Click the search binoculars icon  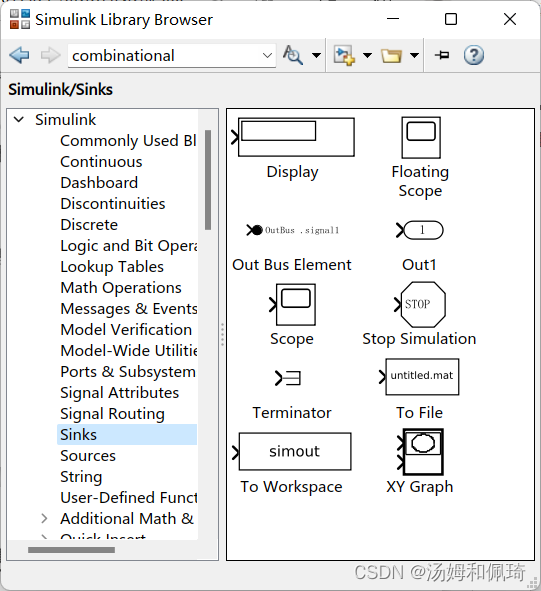click(293, 55)
